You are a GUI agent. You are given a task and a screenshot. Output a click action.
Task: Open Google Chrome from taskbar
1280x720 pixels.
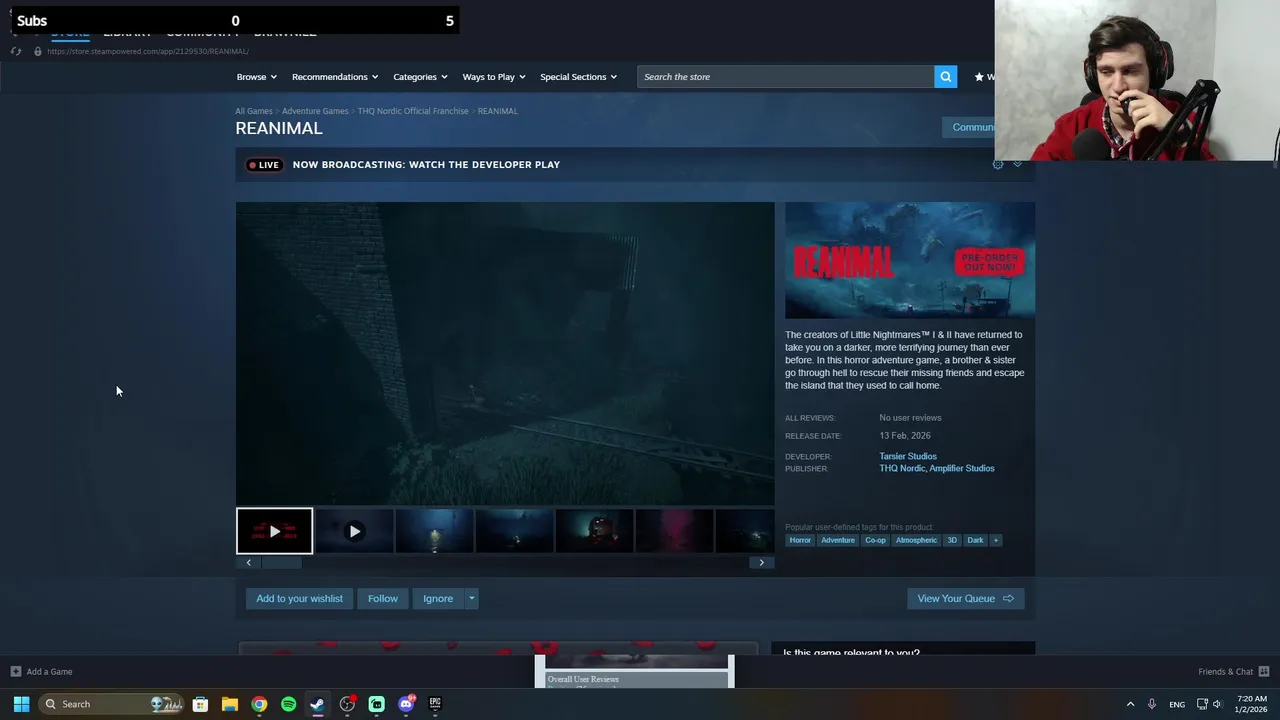[x=259, y=704]
